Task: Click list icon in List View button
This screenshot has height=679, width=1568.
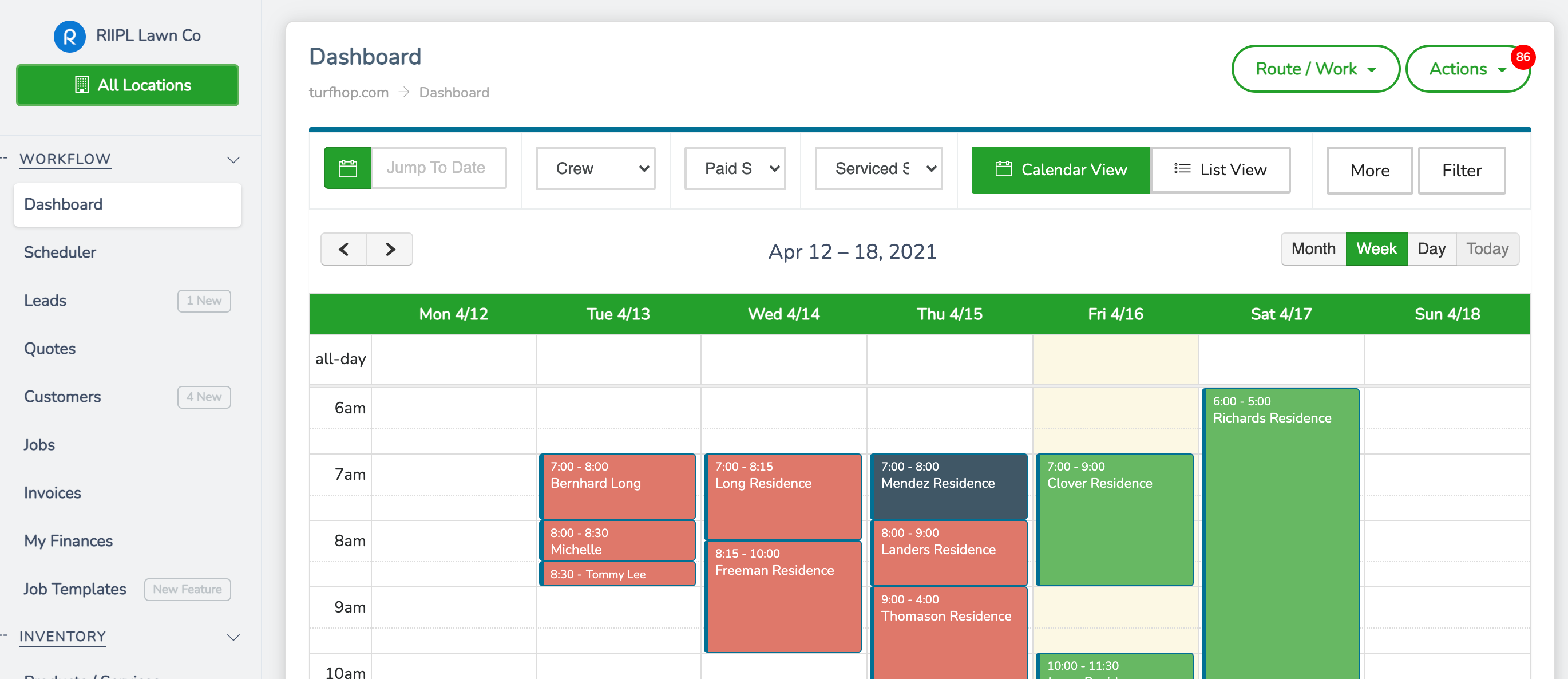Action: [x=1182, y=169]
